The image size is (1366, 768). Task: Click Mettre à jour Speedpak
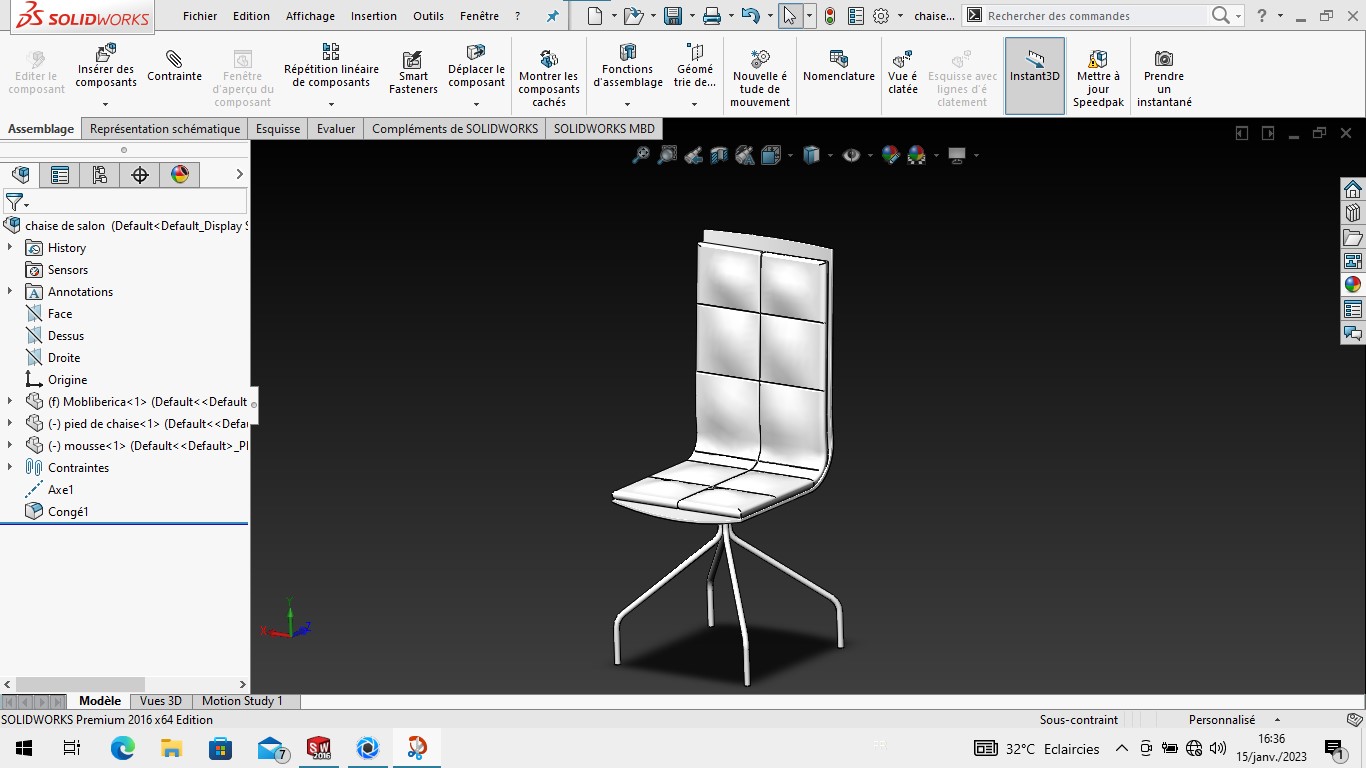[x=1098, y=78]
